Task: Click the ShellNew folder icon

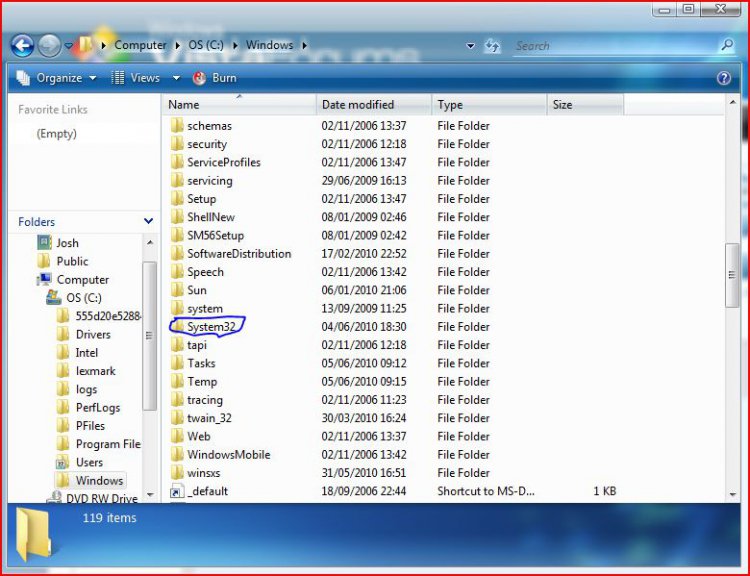Action: pos(177,217)
